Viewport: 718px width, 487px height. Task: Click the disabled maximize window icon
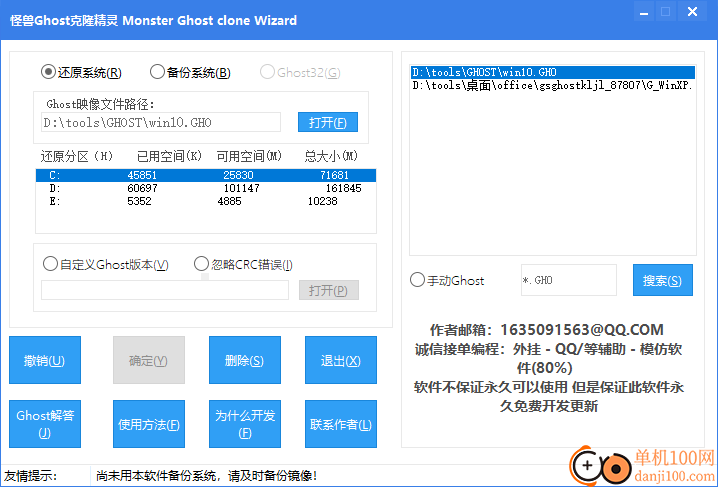(x=666, y=12)
